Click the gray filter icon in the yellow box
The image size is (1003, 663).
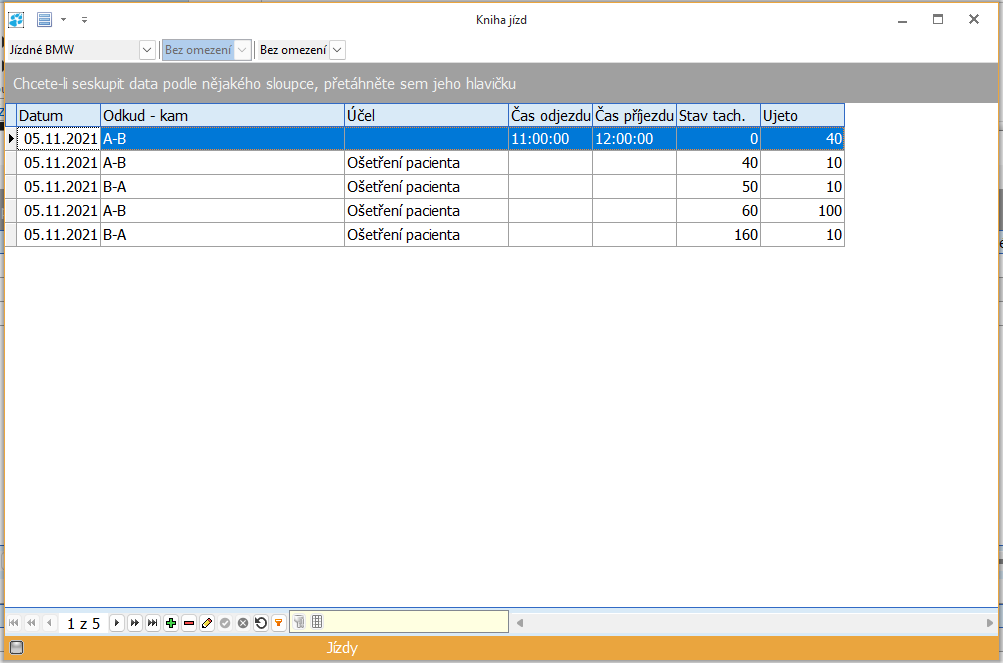(299, 621)
